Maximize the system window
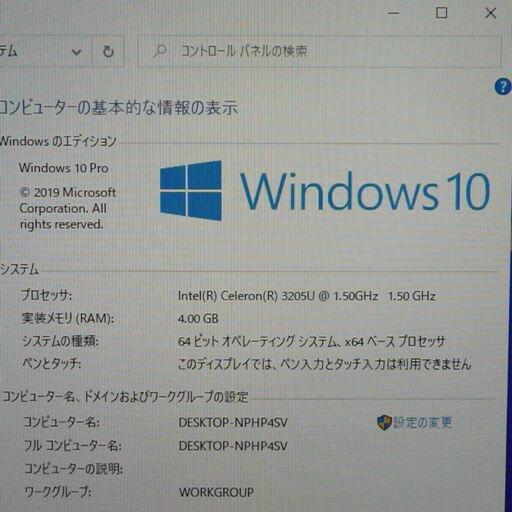This screenshot has height=512, width=512. pyautogui.click(x=442, y=13)
